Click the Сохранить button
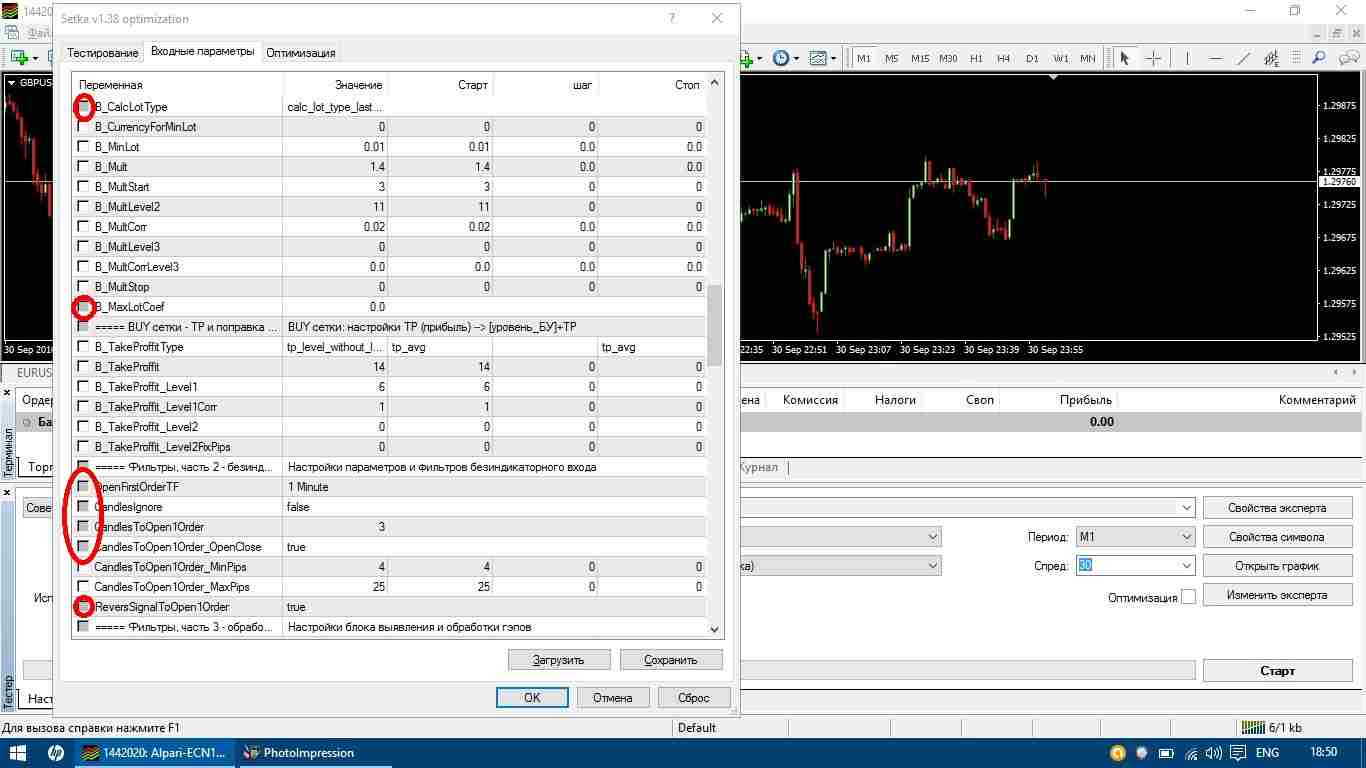1366x768 pixels. tap(670, 660)
